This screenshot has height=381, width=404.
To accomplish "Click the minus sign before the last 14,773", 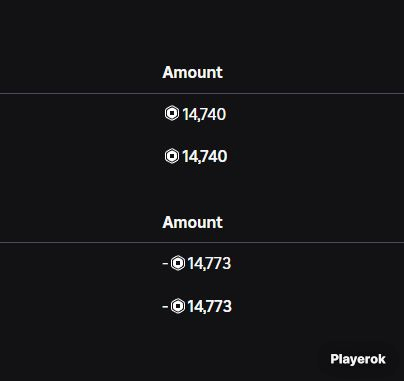I will pyautogui.click(x=165, y=306).
